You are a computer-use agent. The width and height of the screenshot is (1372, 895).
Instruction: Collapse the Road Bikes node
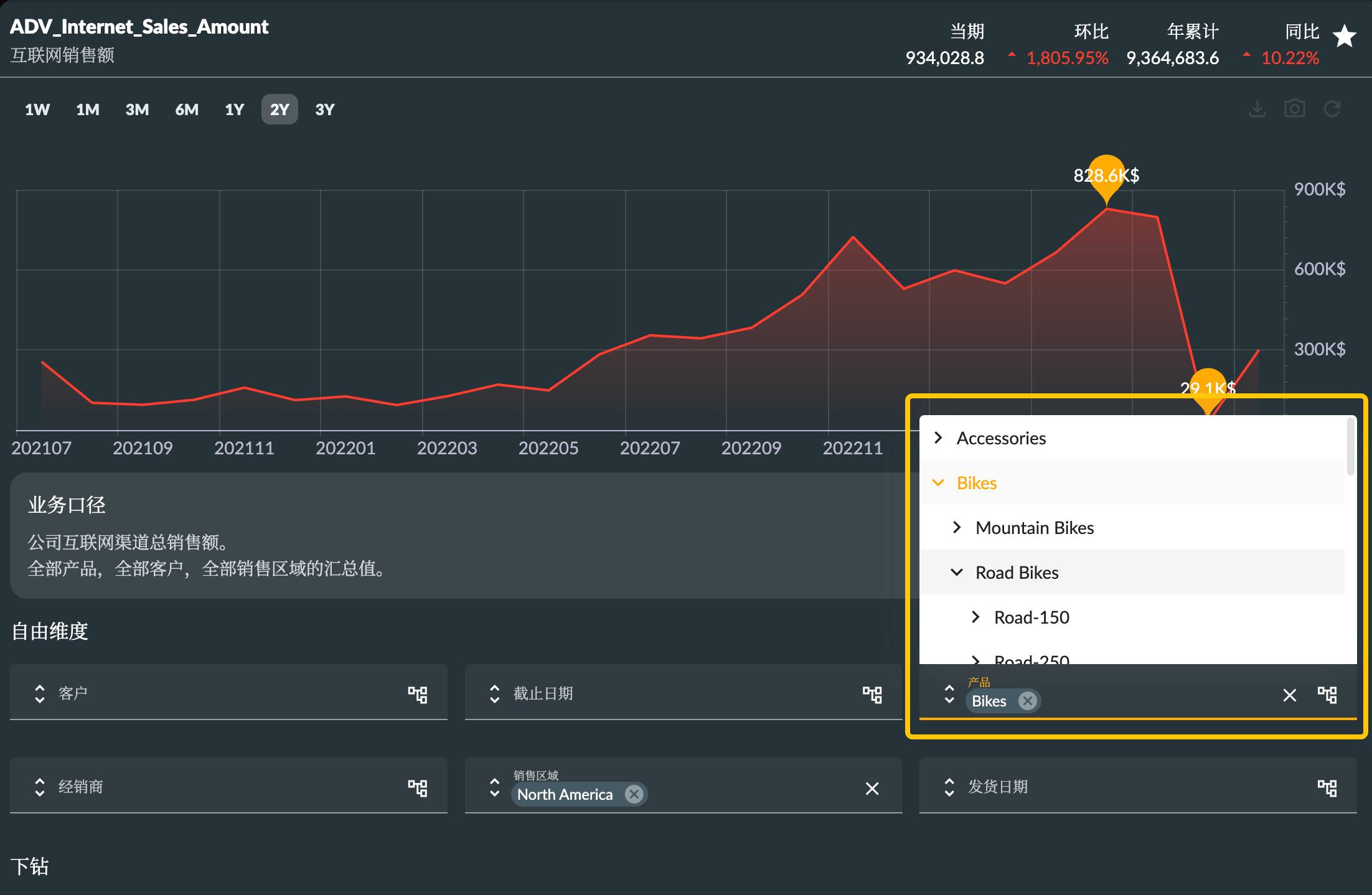click(957, 573)
